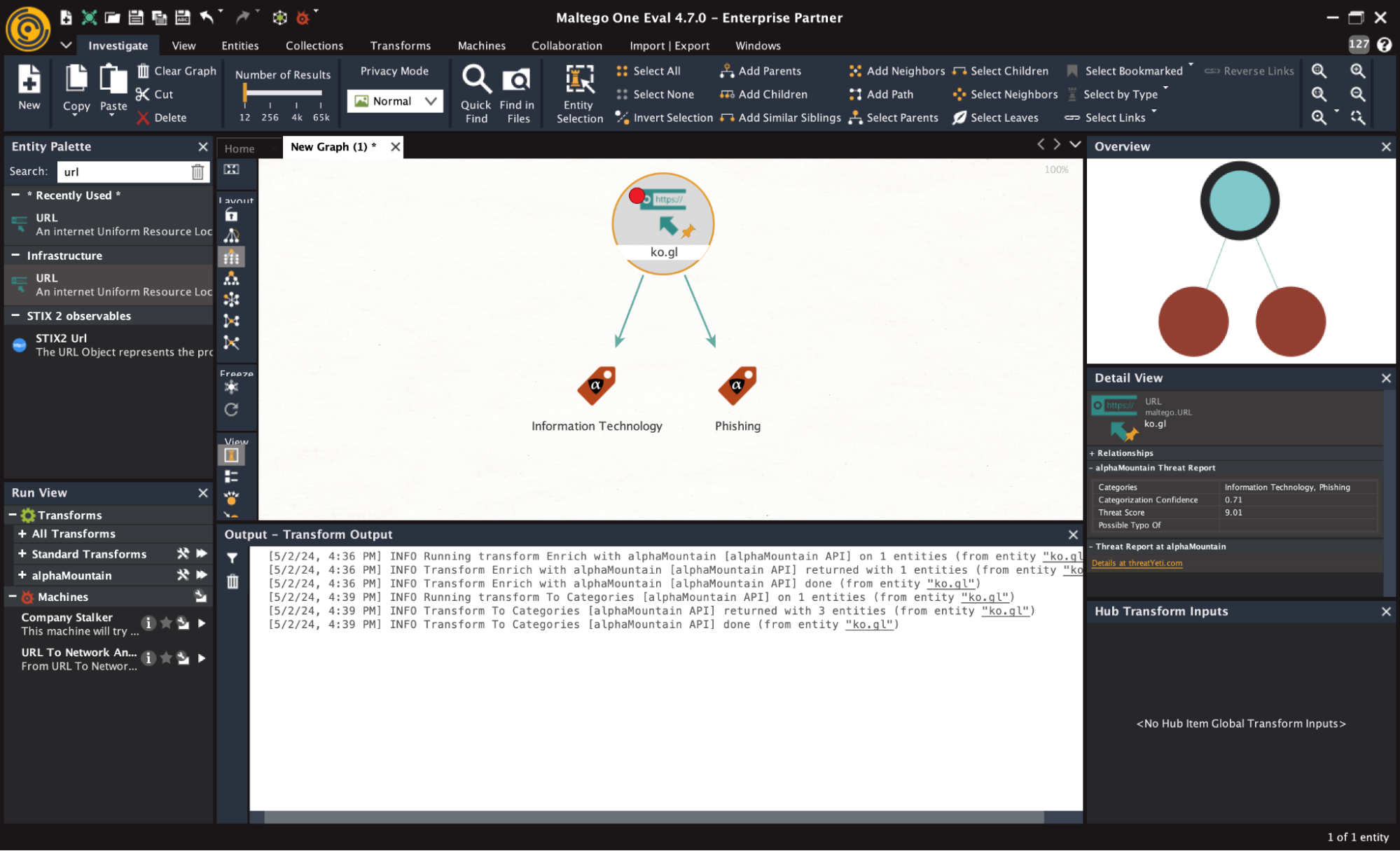1400x851 pixels.
Task: Open Quick Find magnifier
Action: tap(476, 94)
